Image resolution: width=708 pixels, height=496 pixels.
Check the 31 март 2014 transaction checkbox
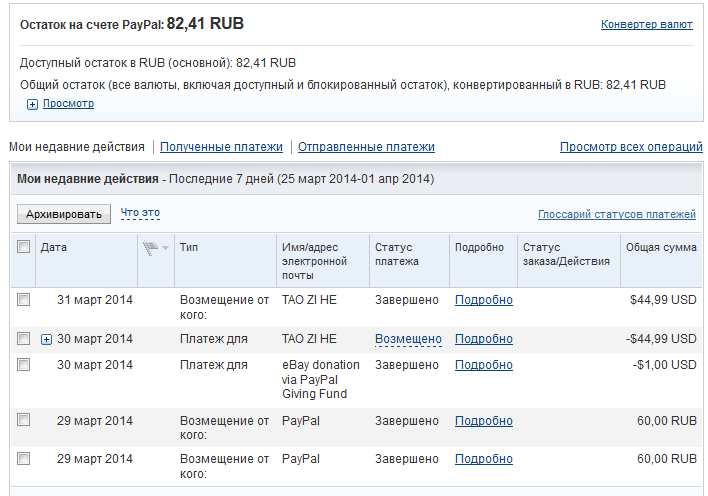pyautogui.click(x=24, y=299)
